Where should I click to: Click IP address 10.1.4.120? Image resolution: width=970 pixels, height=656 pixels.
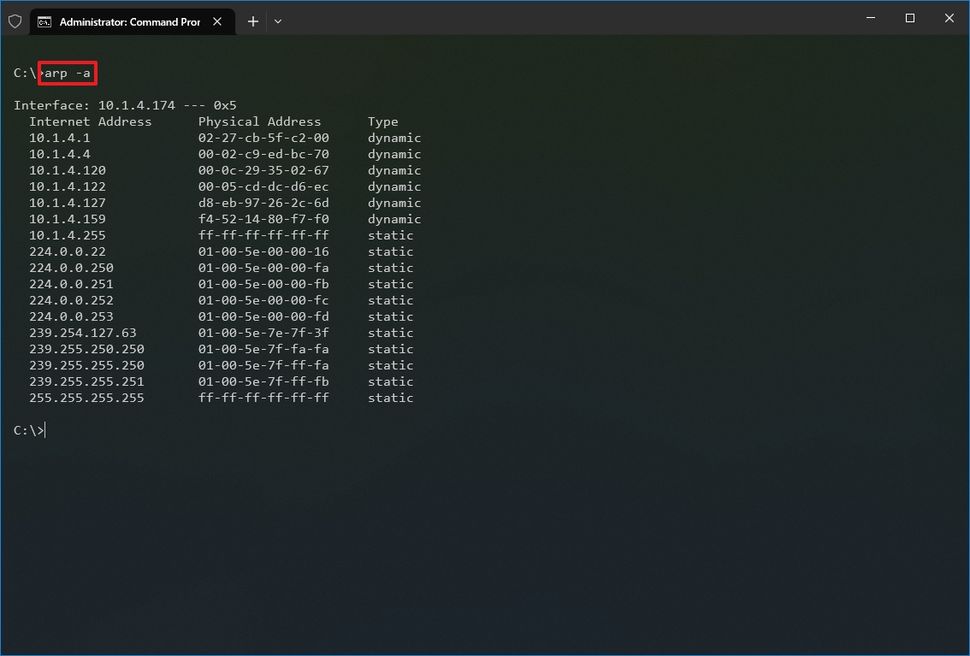coord(67,170)
